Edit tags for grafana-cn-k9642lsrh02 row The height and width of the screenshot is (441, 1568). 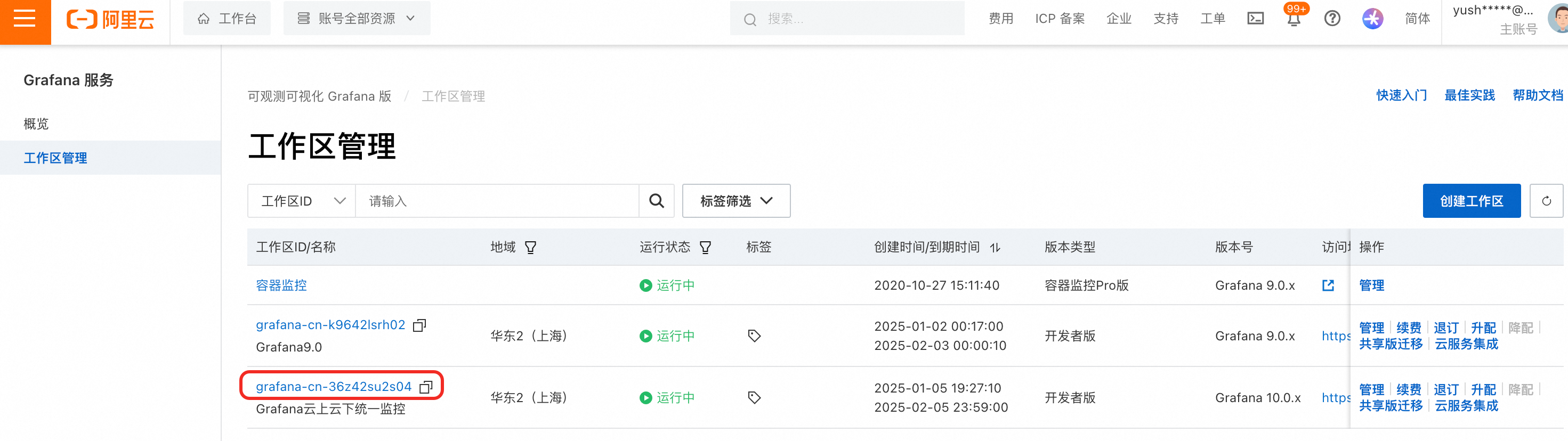pyautogui.click(x=754, y=336)
